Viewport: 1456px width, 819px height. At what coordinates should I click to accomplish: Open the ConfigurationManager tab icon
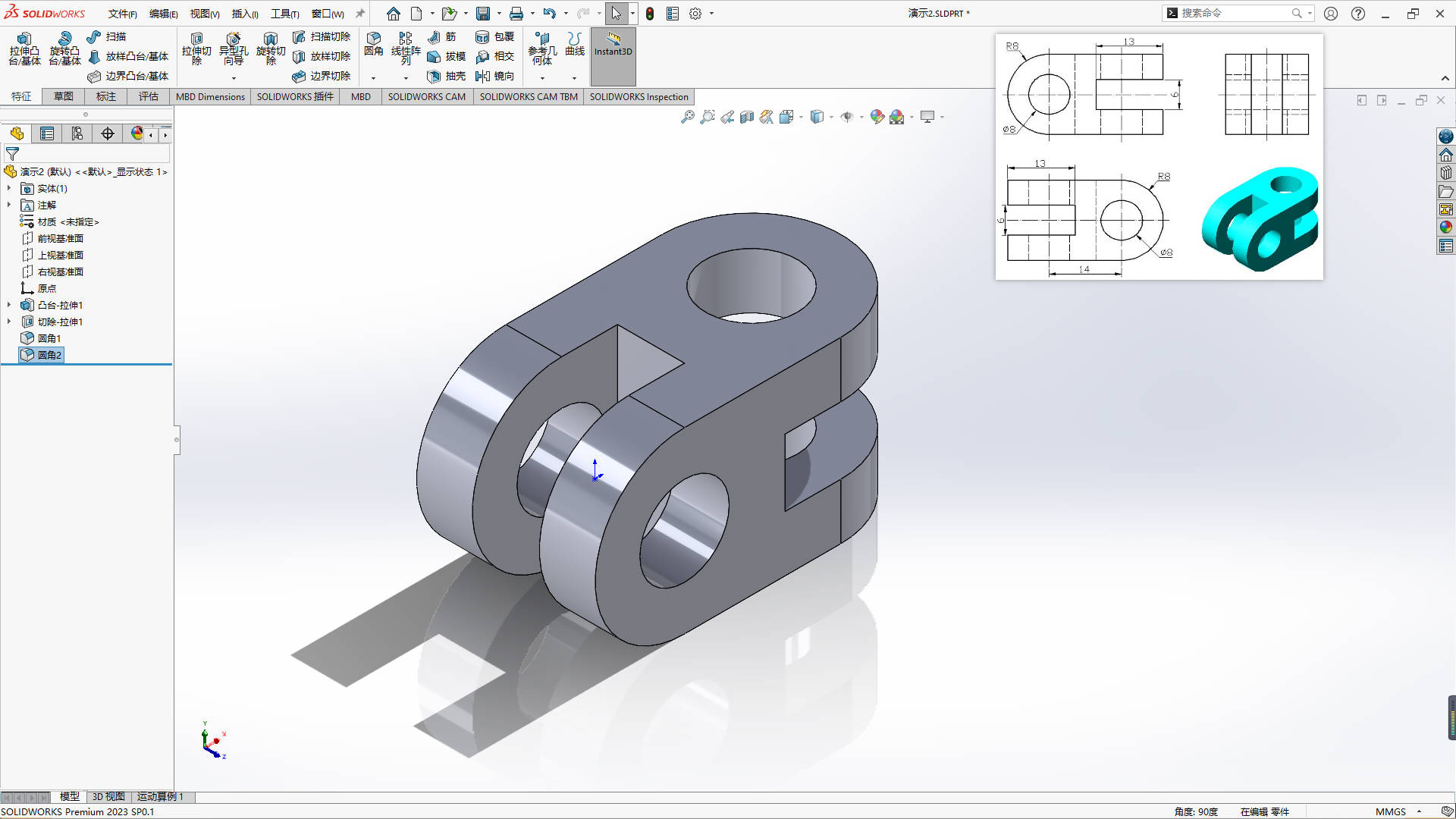click(77, 134)
